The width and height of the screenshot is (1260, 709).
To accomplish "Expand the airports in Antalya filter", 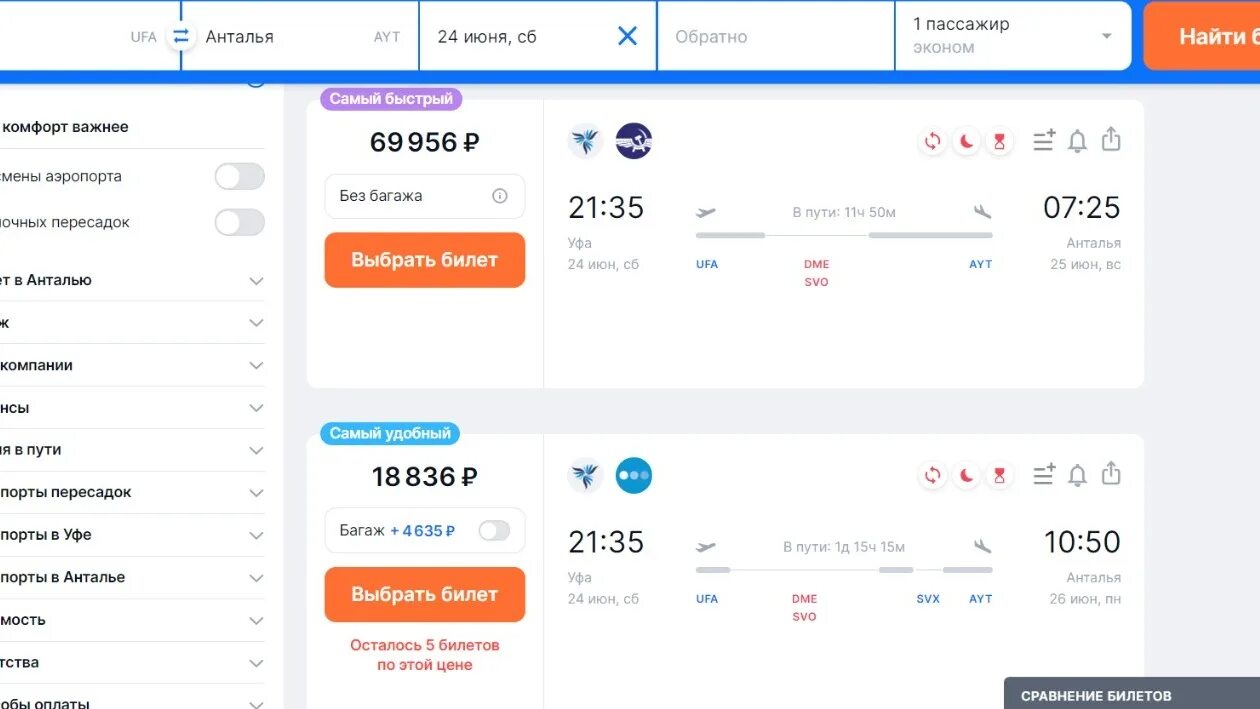I will click(x=132, y=577).
